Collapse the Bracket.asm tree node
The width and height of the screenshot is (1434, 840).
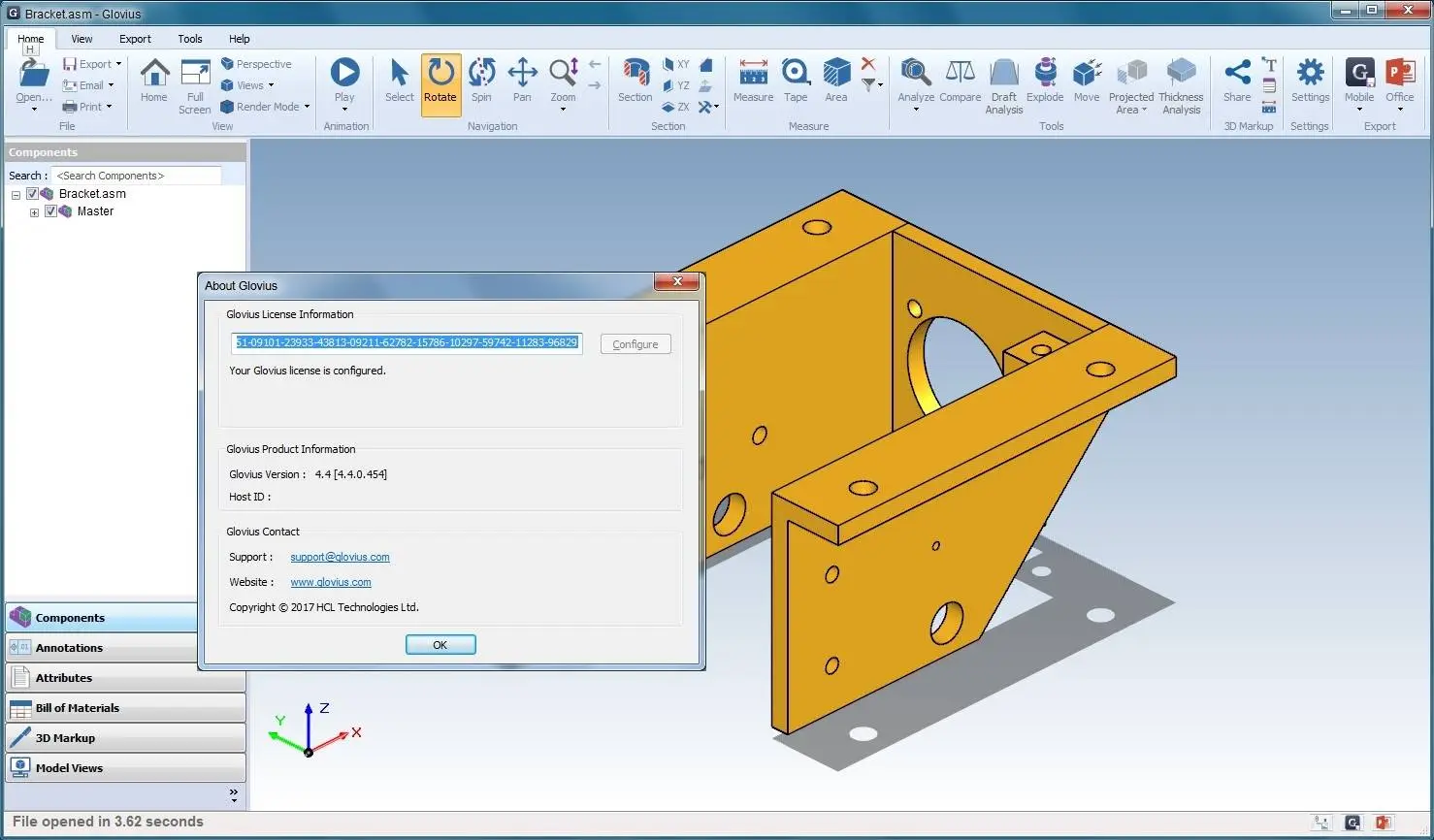pyautogui.click(x=16, y=195)
